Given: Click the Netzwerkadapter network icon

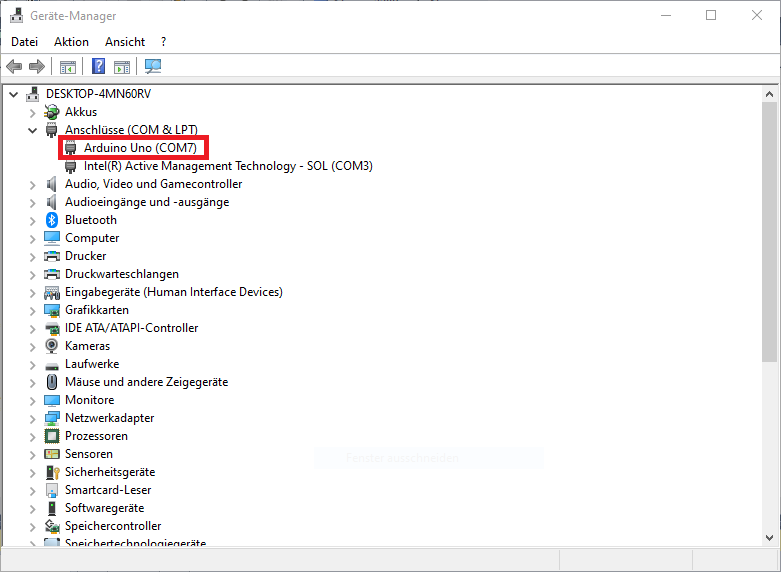Looking at the screenshot, I should [x=52, y=418].
